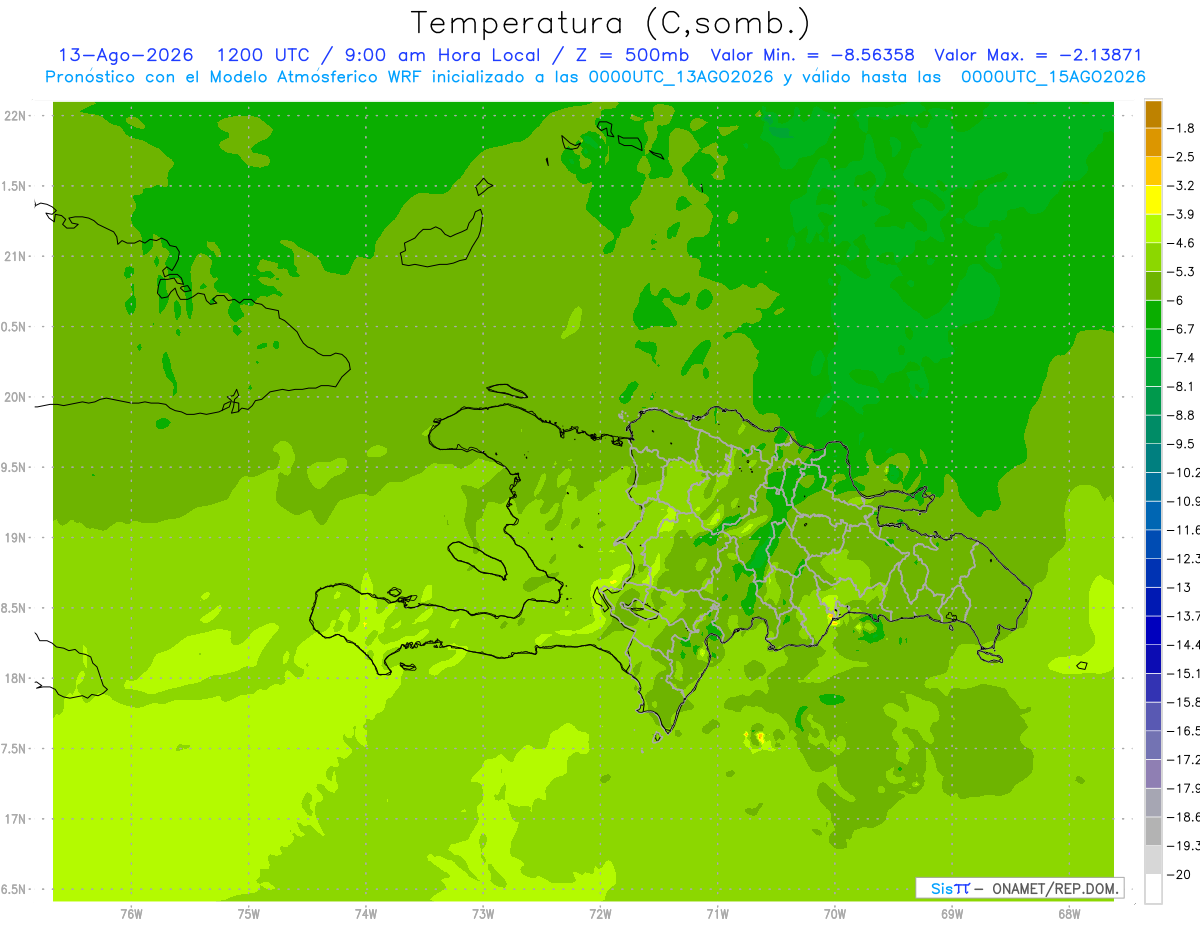Click the '-5.3' colorbar value
1200x927 pixels.
1182,271
